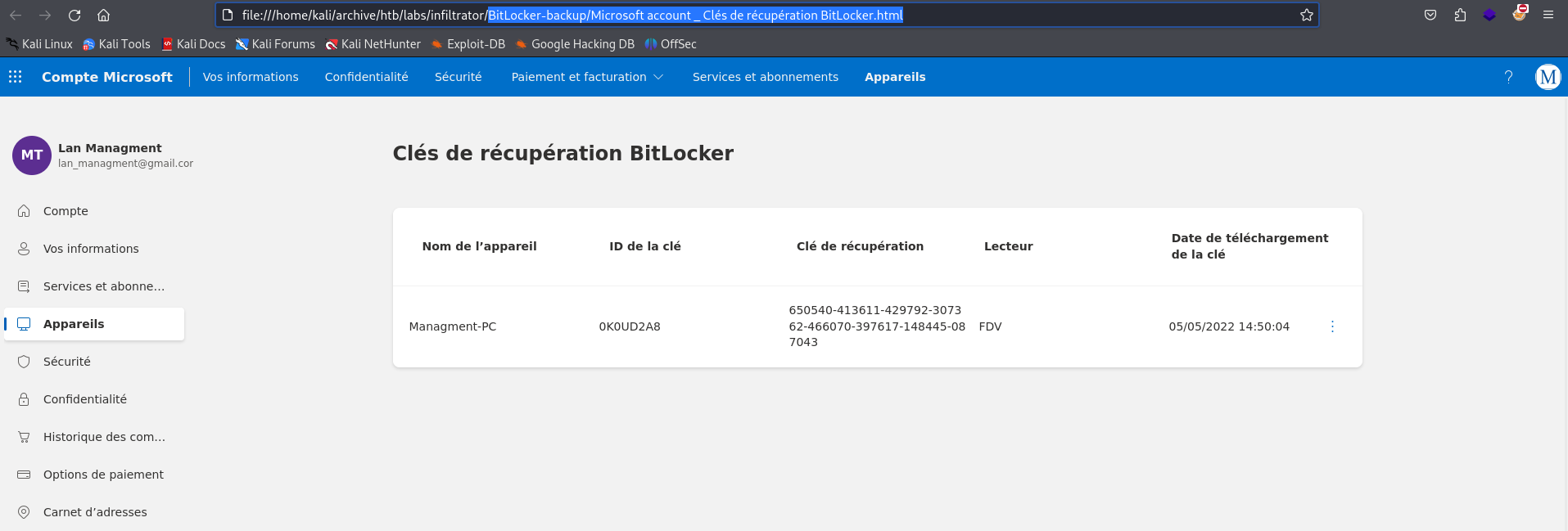Open Kali Forums bookmark
Viewport: 1568px width, 531px height.
point(275,44)
